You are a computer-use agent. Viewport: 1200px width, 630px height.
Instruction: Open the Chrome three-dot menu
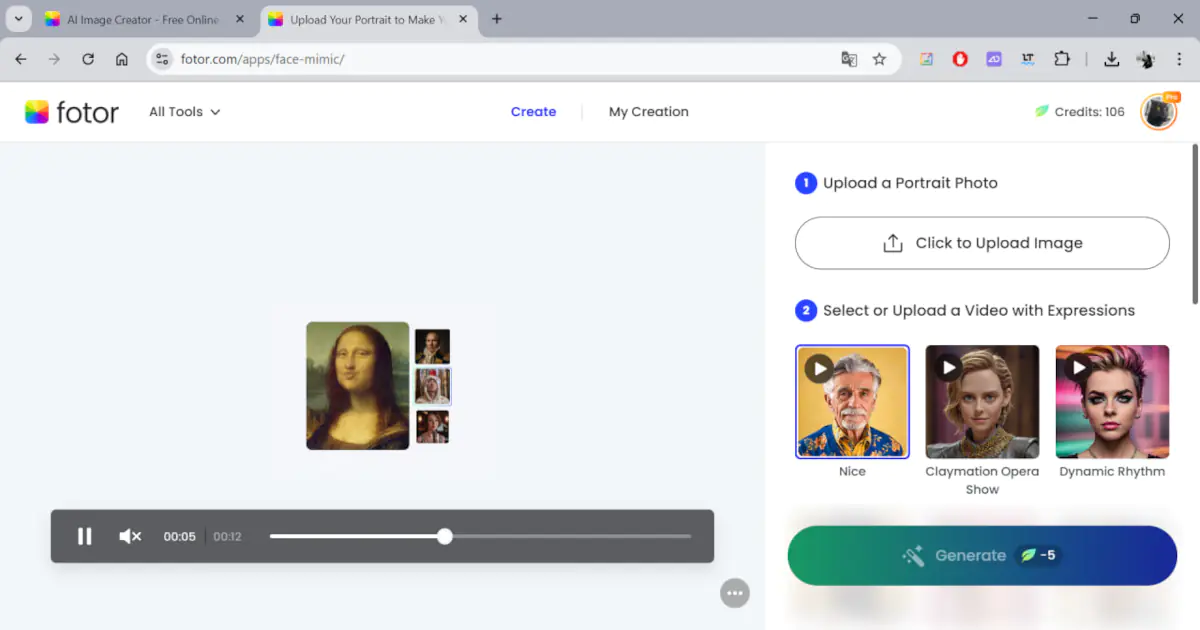click(x=1180, y=59)
